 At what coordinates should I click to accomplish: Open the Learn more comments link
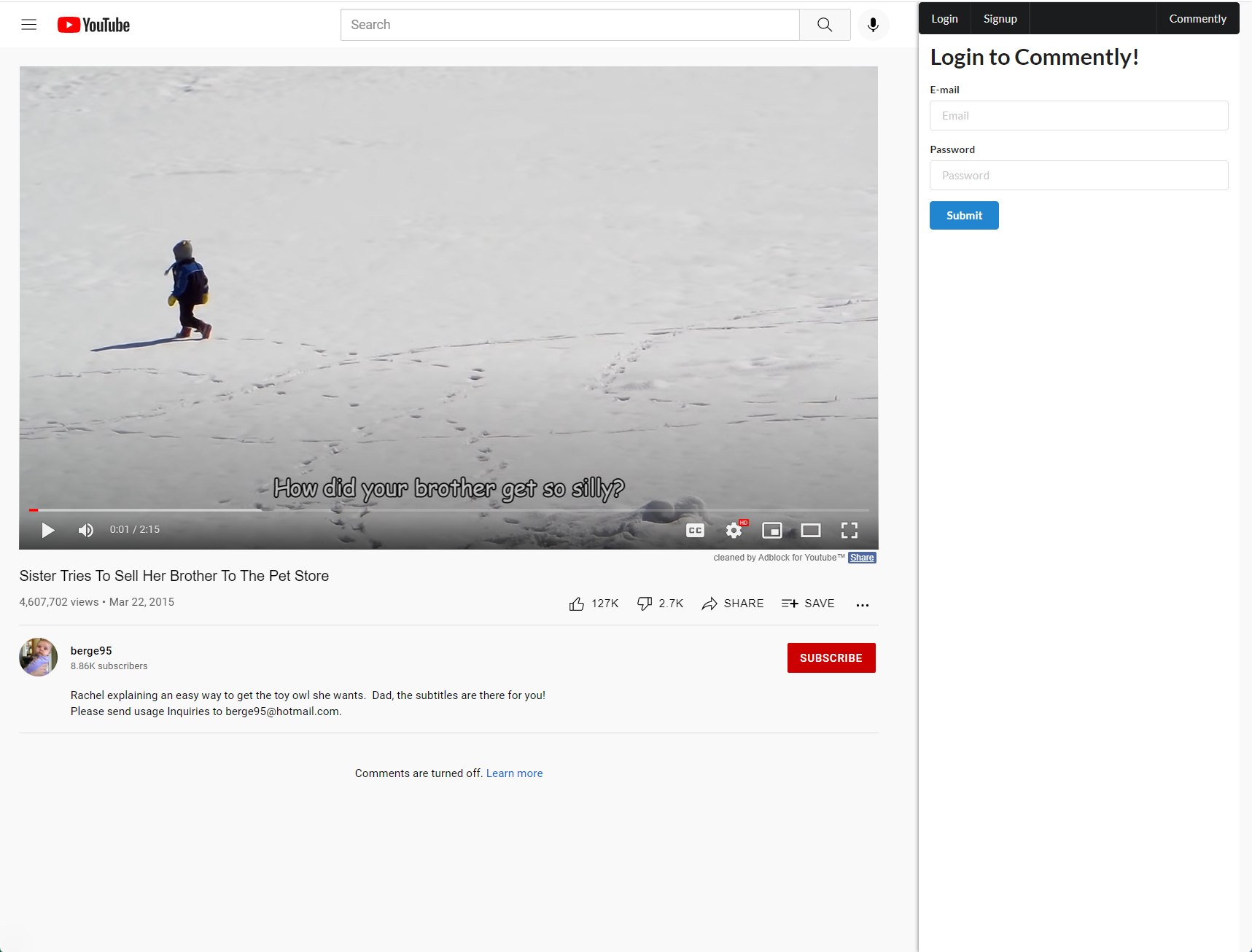(515, 773)
